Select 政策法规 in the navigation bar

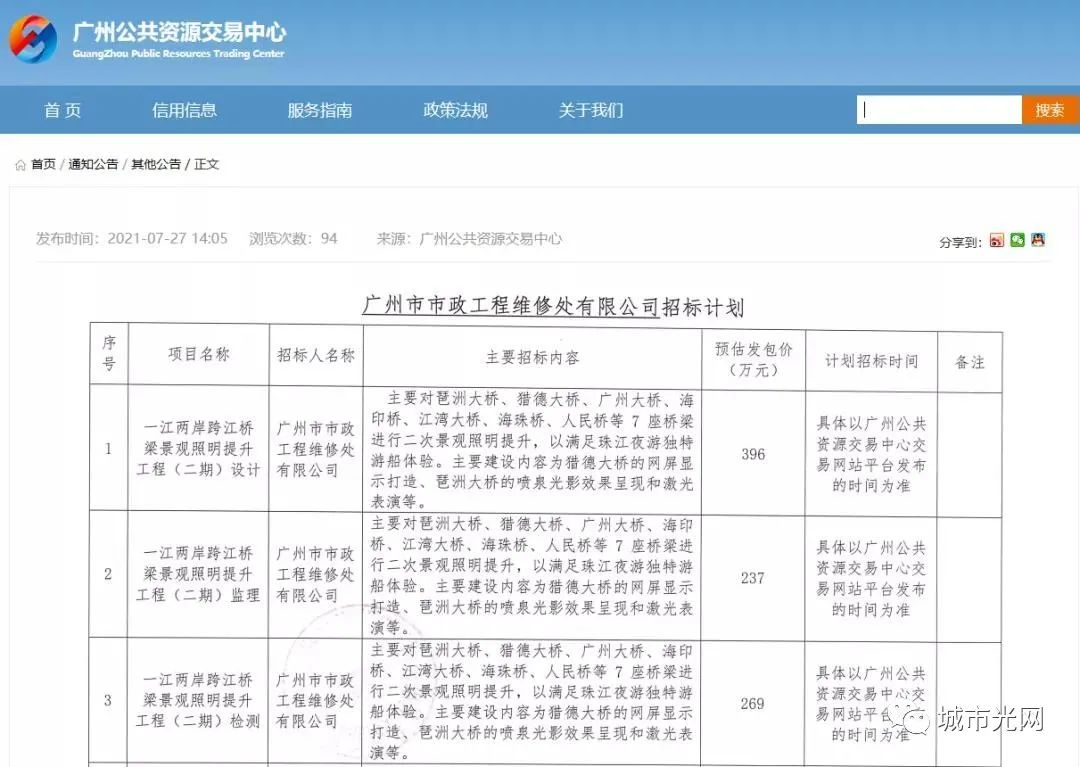(455, 110)
